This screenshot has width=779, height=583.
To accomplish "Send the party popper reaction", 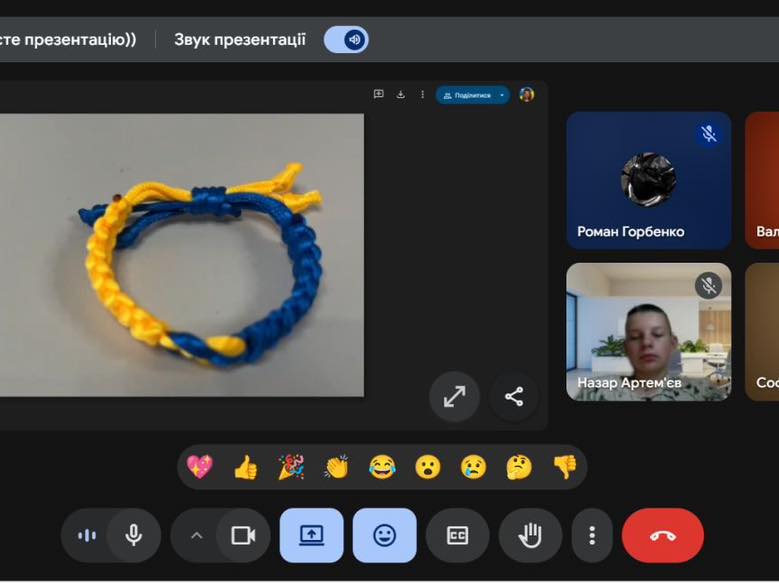I will click(x=291, y=467).
